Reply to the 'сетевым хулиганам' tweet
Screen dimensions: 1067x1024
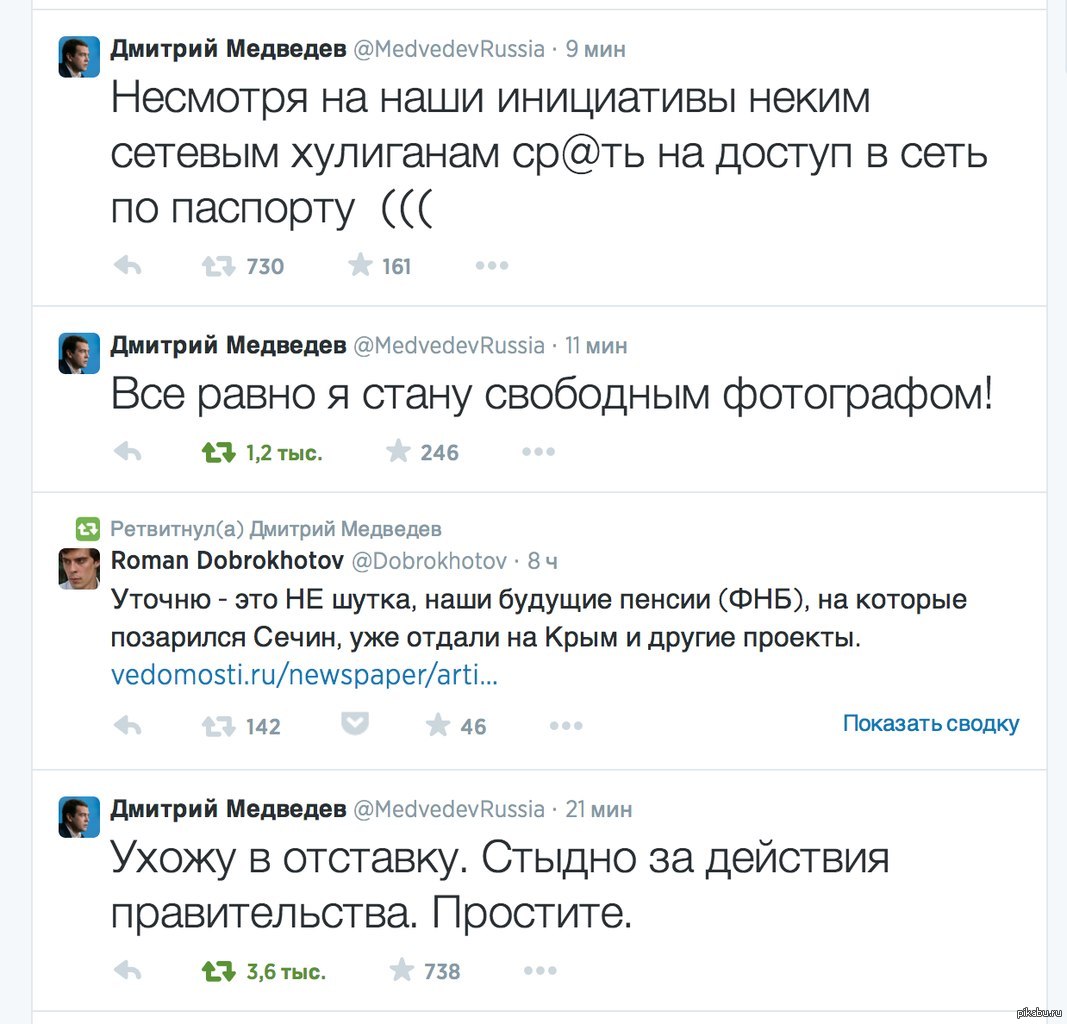pyautogui.click(x=127, y=266)
